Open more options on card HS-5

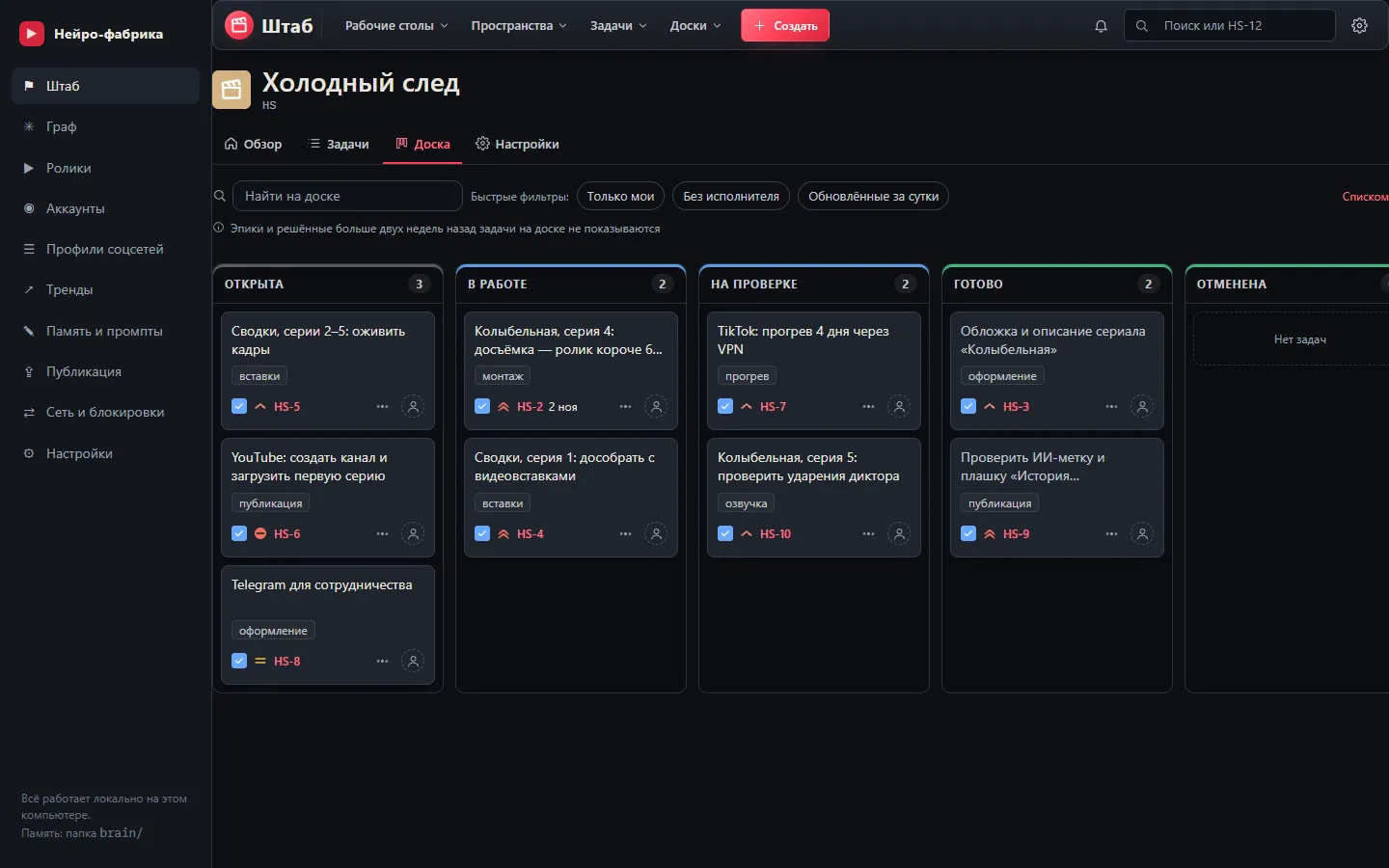point(383,407)
